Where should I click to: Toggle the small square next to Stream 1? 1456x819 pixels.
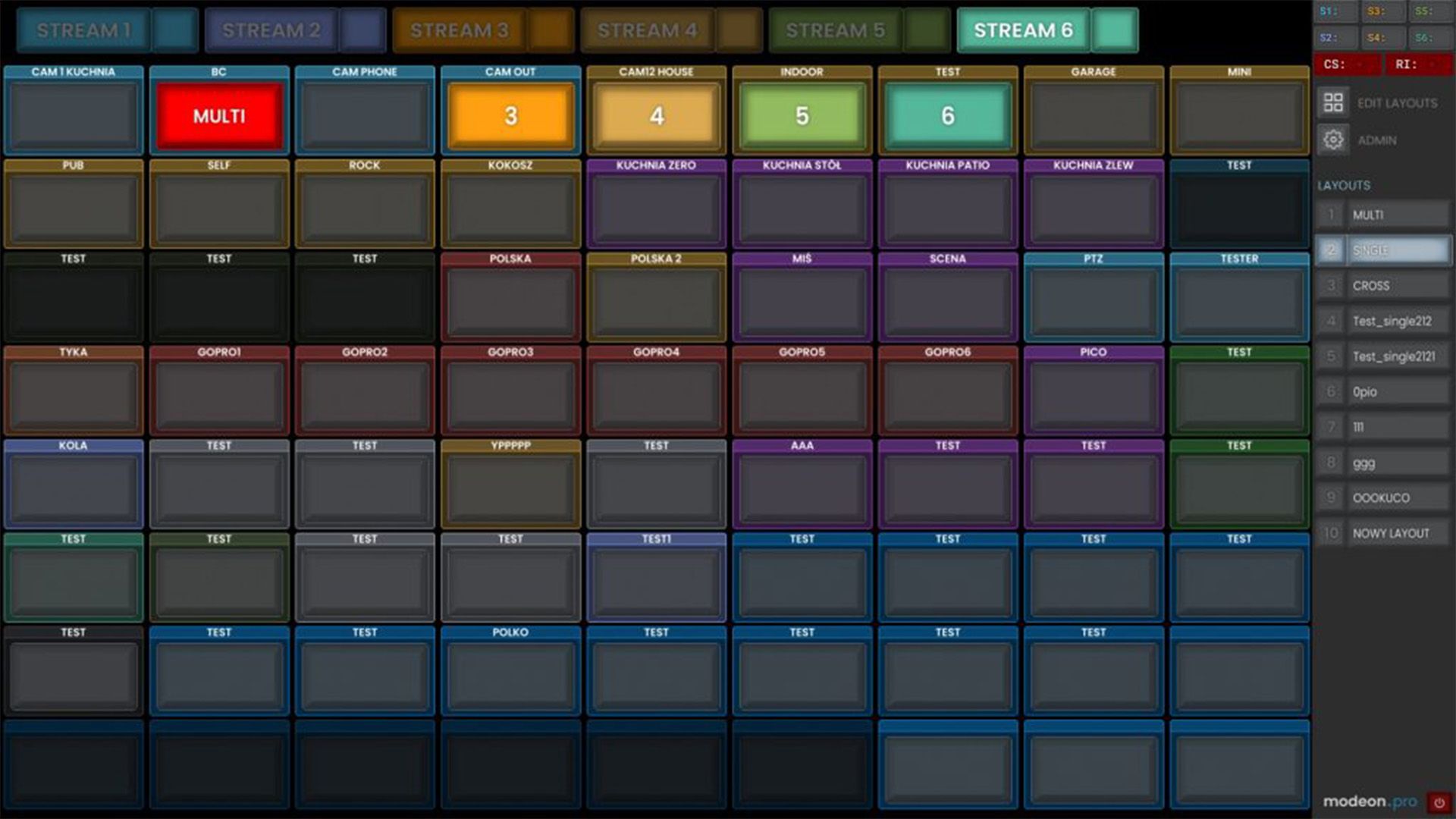[x=175, y=30]
